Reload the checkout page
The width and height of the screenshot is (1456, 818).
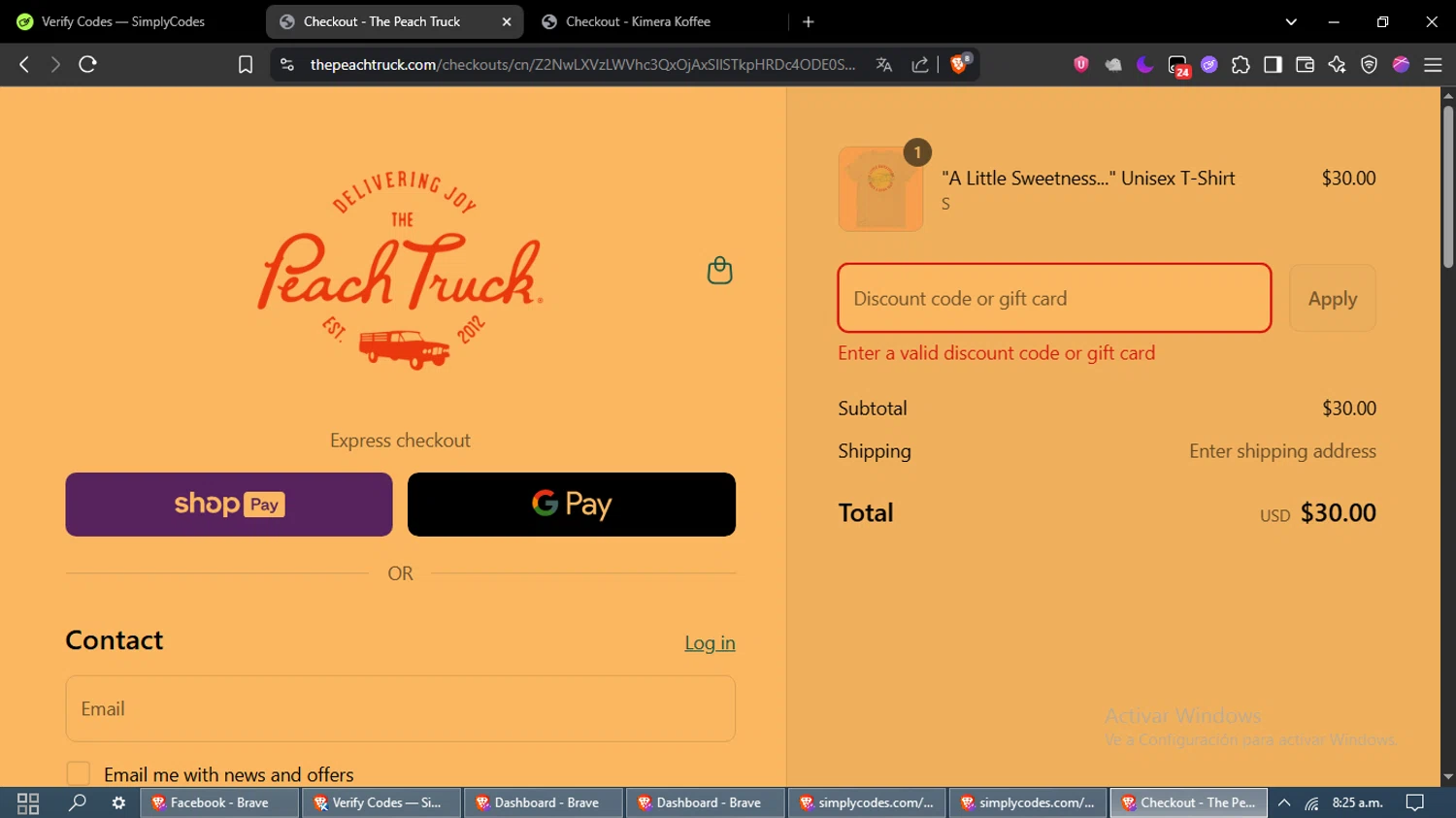pos(87,64)
